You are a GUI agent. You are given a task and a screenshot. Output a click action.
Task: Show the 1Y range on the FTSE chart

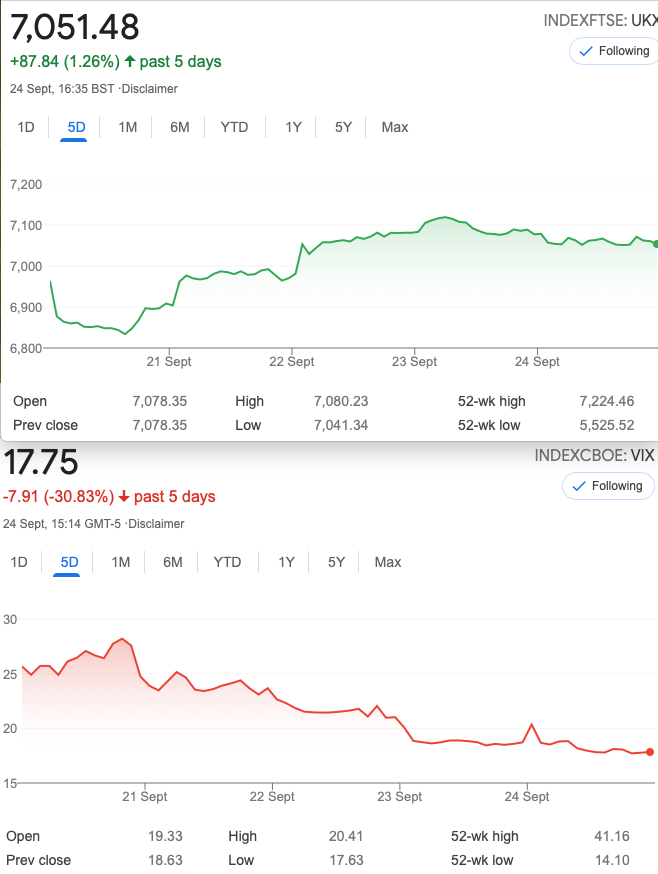293,127
